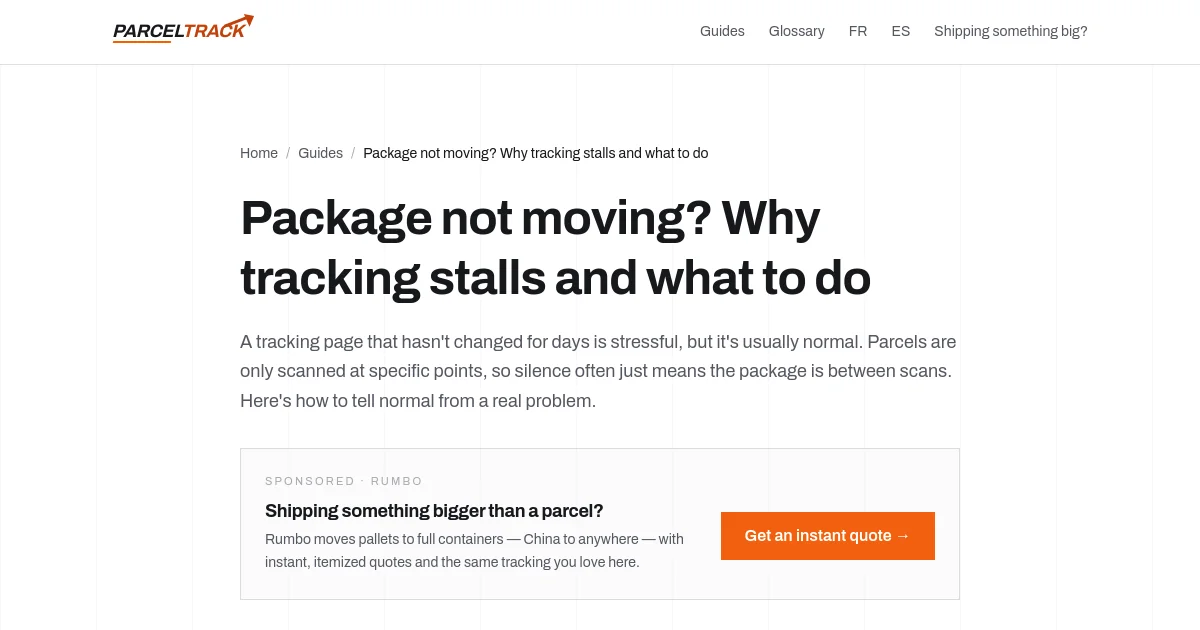
Task: Click the intro paragraph about stalled tracking
Action: (598, 371)
